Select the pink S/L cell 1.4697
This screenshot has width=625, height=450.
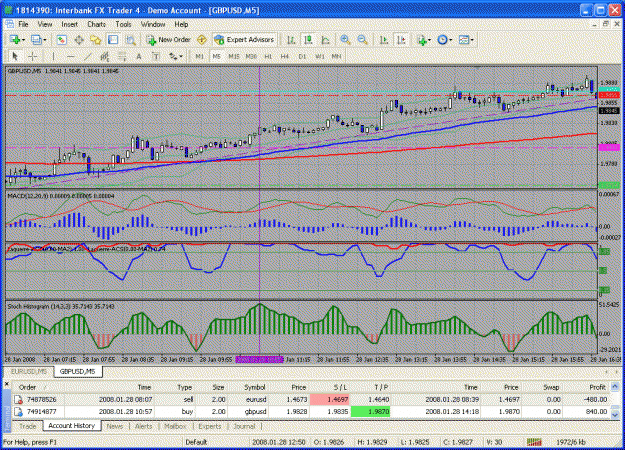tap(330, 399)
